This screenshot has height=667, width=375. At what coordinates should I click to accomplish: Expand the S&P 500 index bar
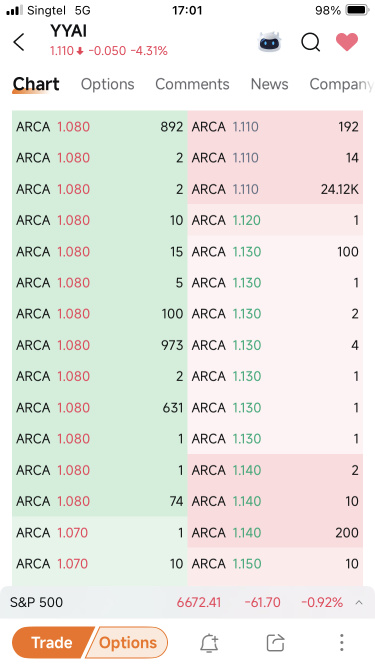click(x=188, y=602)
